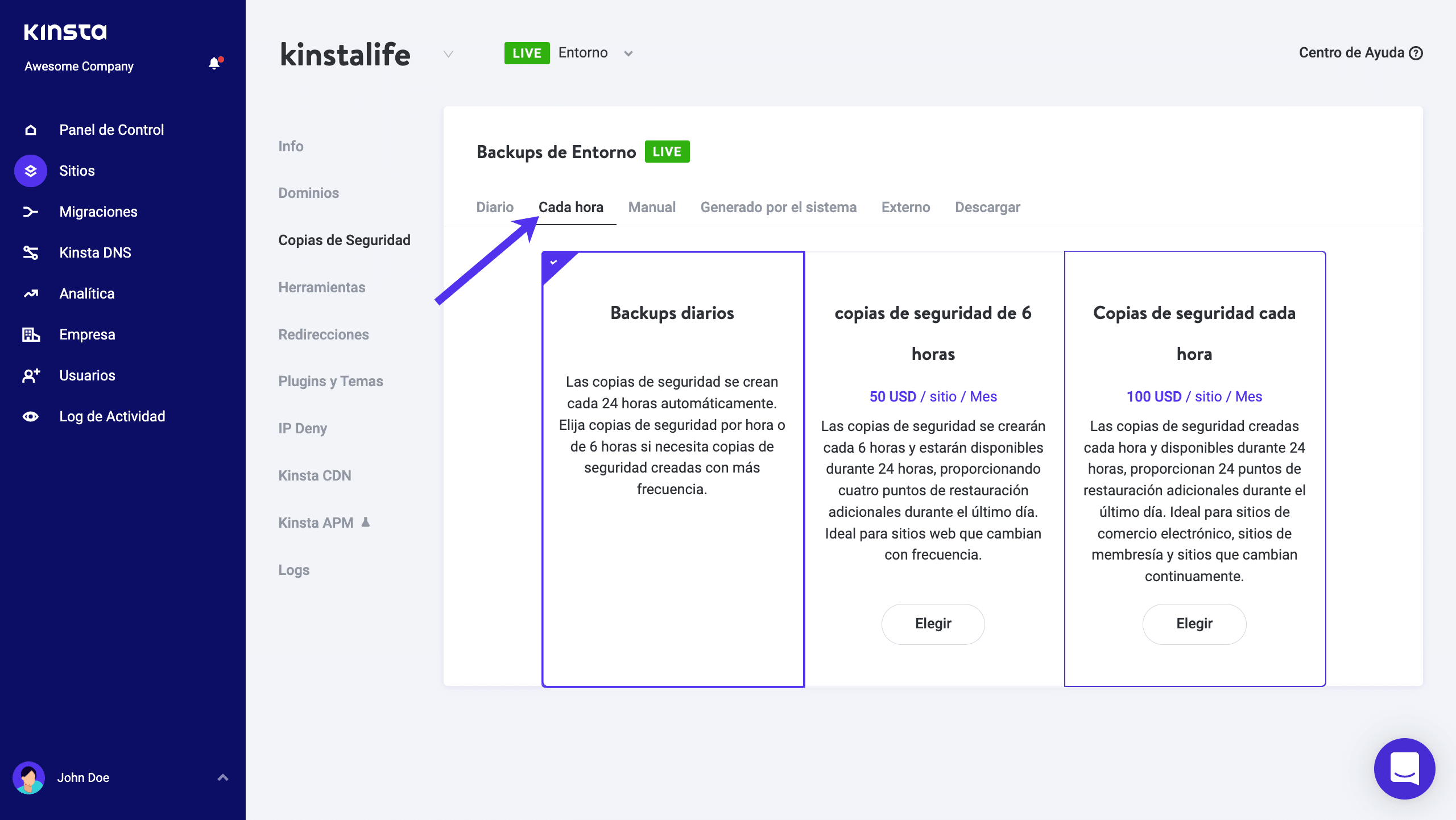Open the Externo backups tab
1456x820 pixels.
click(x=905, y=207)
